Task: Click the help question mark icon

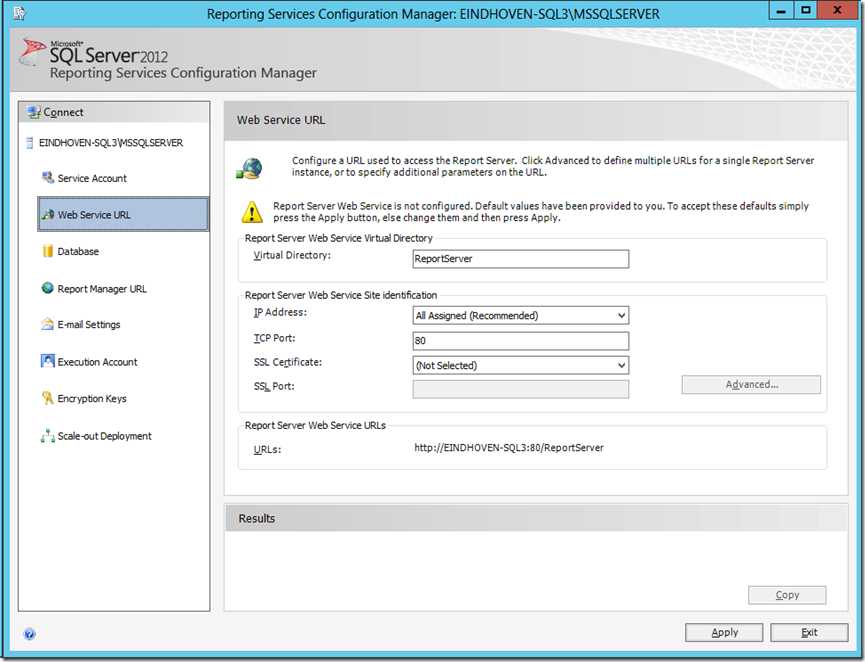Action: tap(30, 634)
